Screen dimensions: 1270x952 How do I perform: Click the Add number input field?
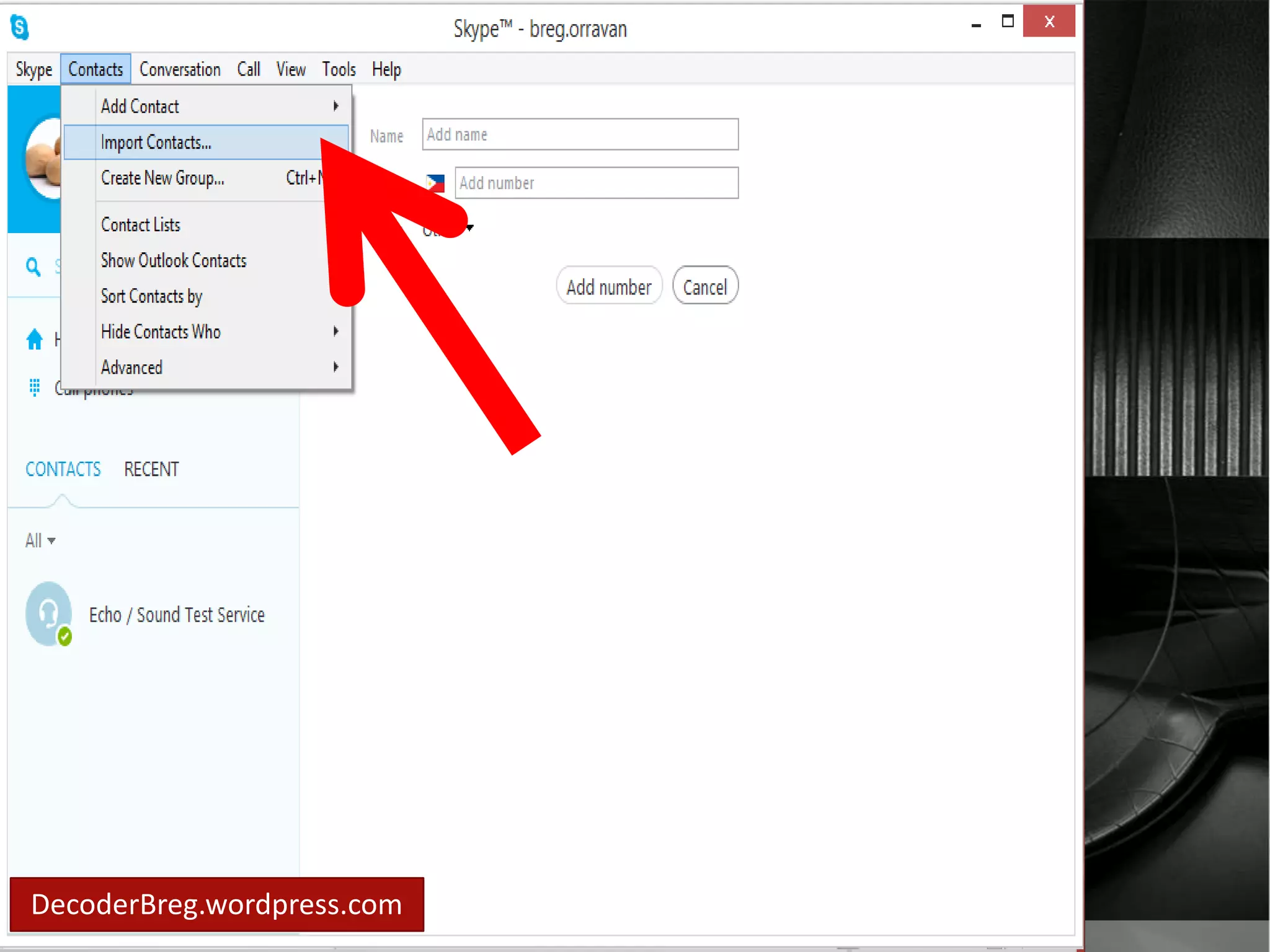[x=596, y=183]
